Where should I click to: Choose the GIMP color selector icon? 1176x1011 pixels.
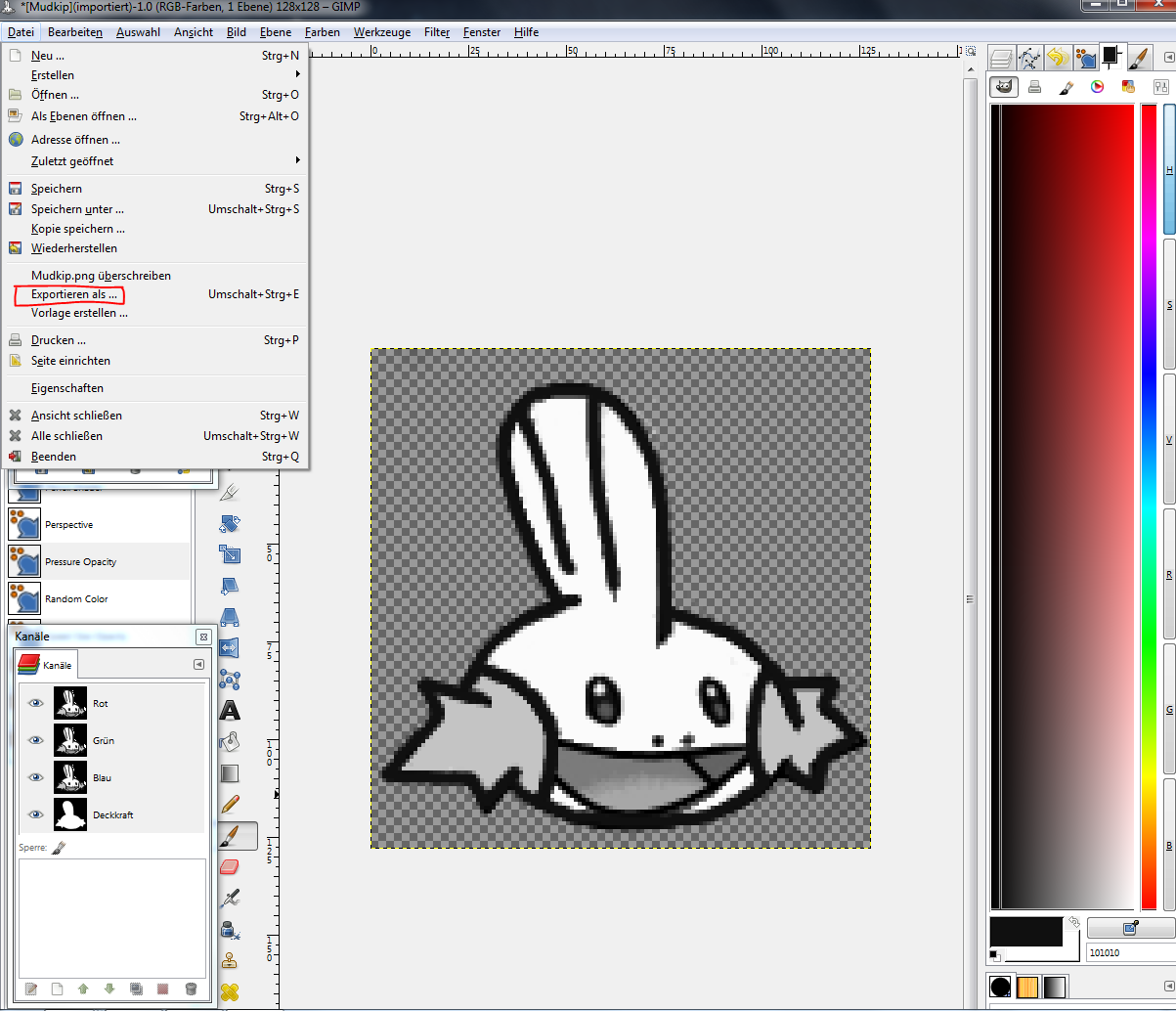click(1003, 86)
